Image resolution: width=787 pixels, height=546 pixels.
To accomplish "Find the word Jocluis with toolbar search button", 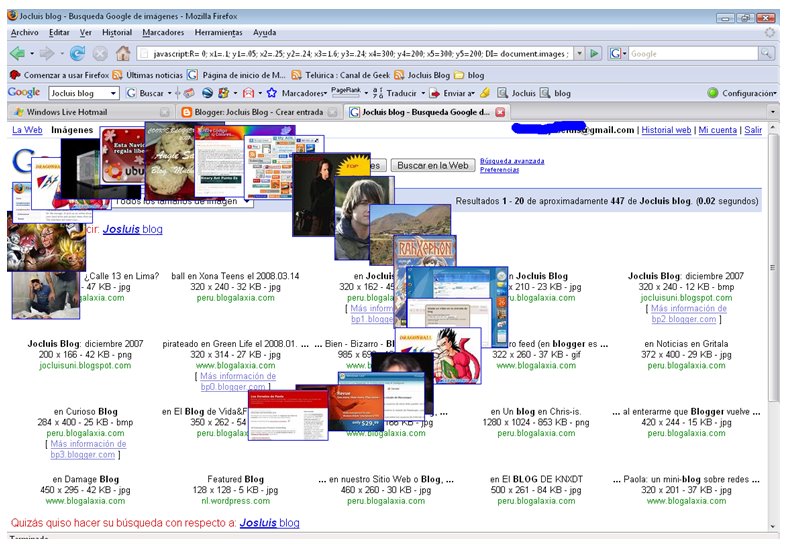I will click(x=516, y=93).
